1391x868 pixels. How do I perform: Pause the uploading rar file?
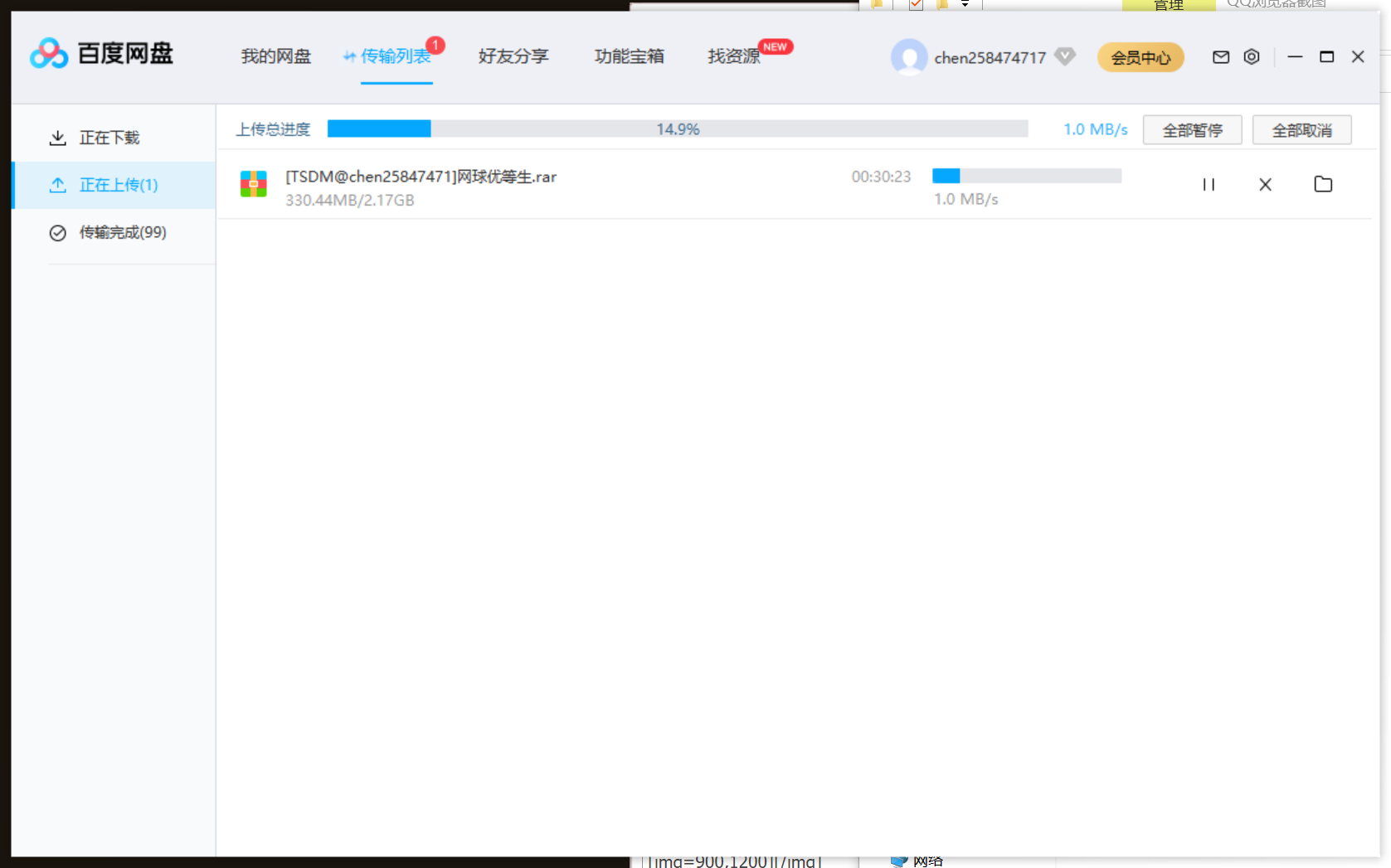click(x=1209, y=185)
